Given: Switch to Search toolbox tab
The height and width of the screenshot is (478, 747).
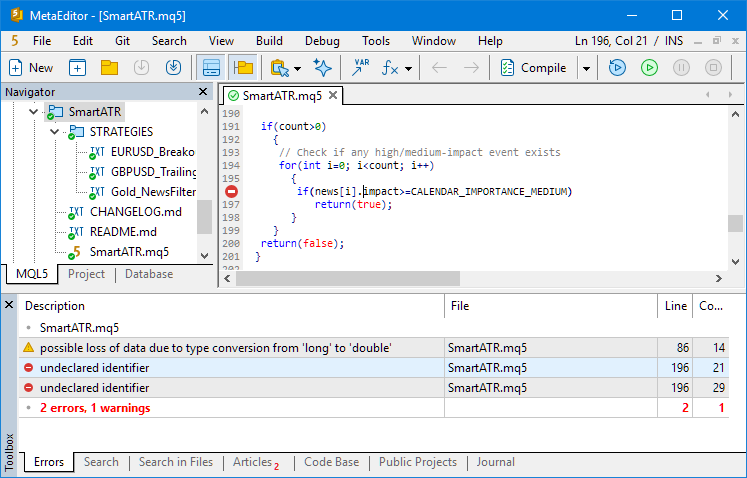Looking at the screenshot, I should click(x=101, y=462).
